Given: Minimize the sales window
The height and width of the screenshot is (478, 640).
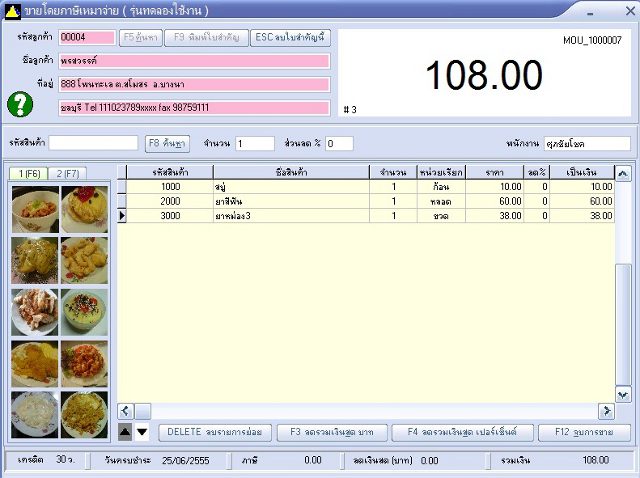Looking at the screenshot, I should pos(590,12).
